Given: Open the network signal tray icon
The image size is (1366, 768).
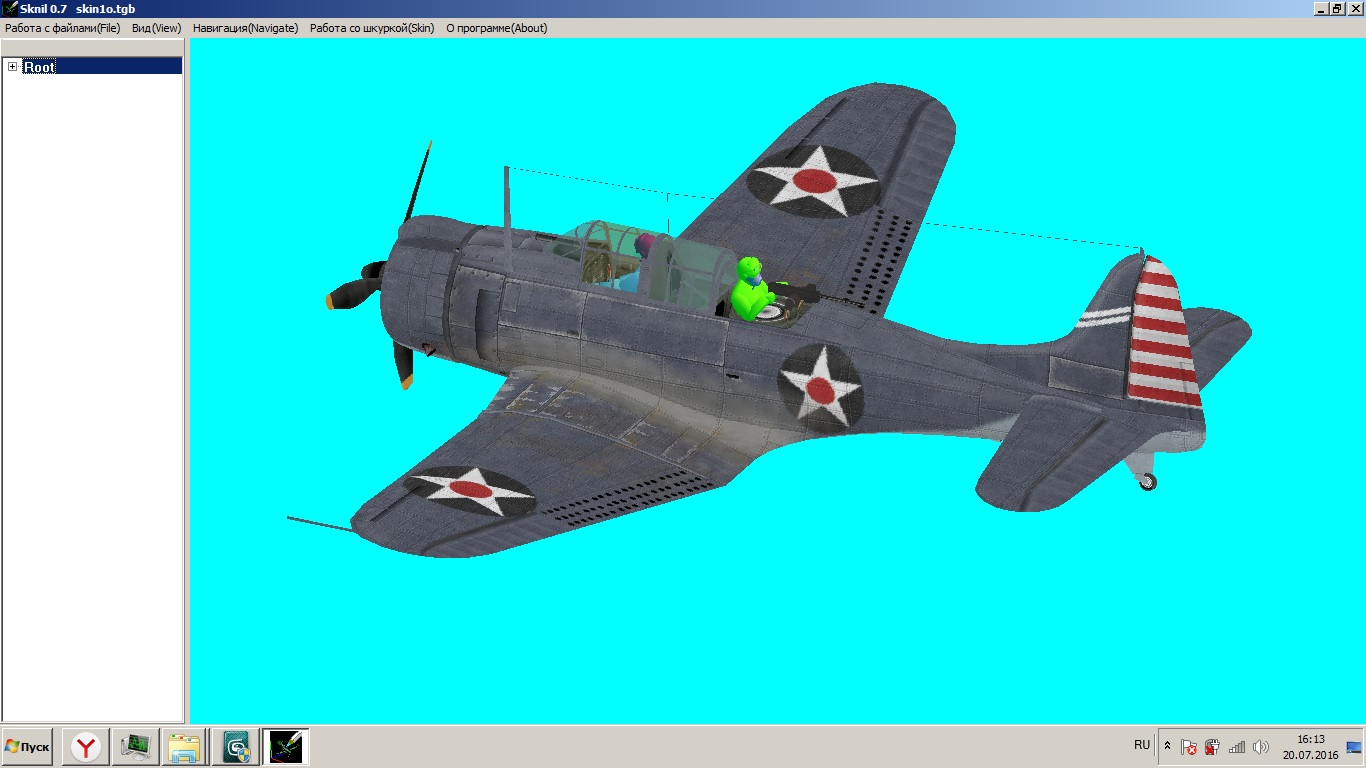Looking at the screenshot, I should point(1237,747).
